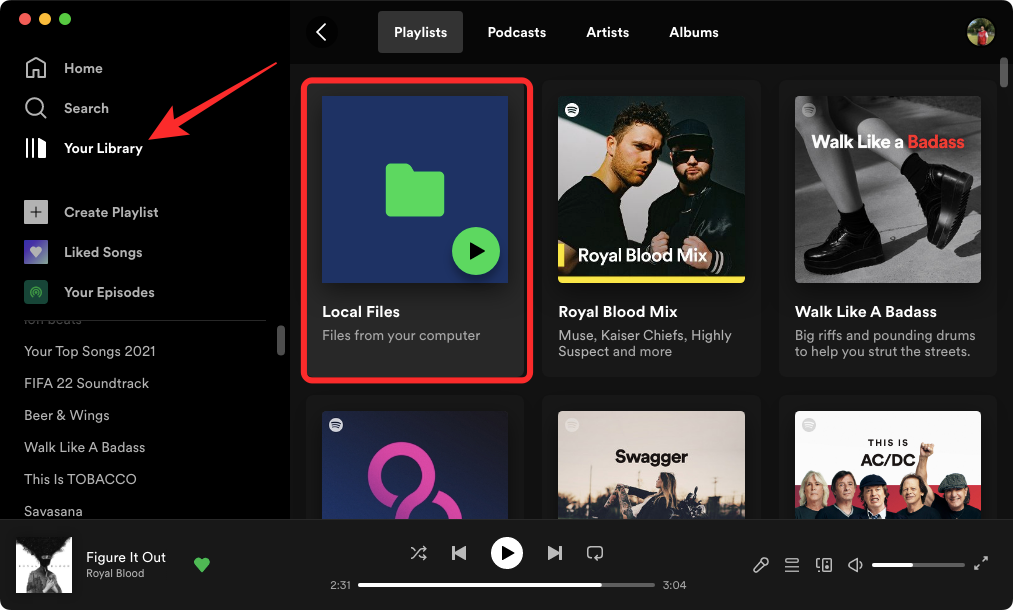Viewport: 1013px width, 610px height.
Task: Go back with the left chevron arrow
Action: pos(321,32)
